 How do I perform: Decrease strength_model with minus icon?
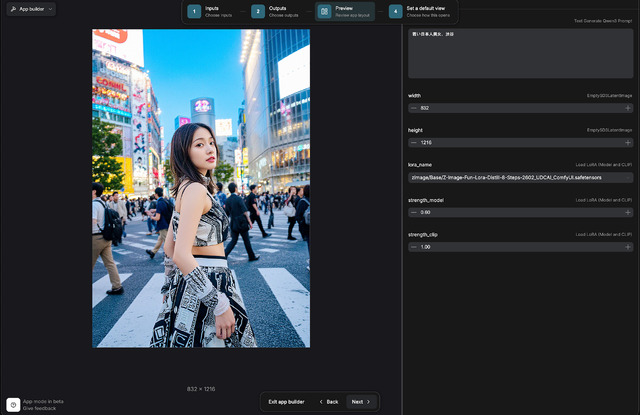click(x=414, y=212)
